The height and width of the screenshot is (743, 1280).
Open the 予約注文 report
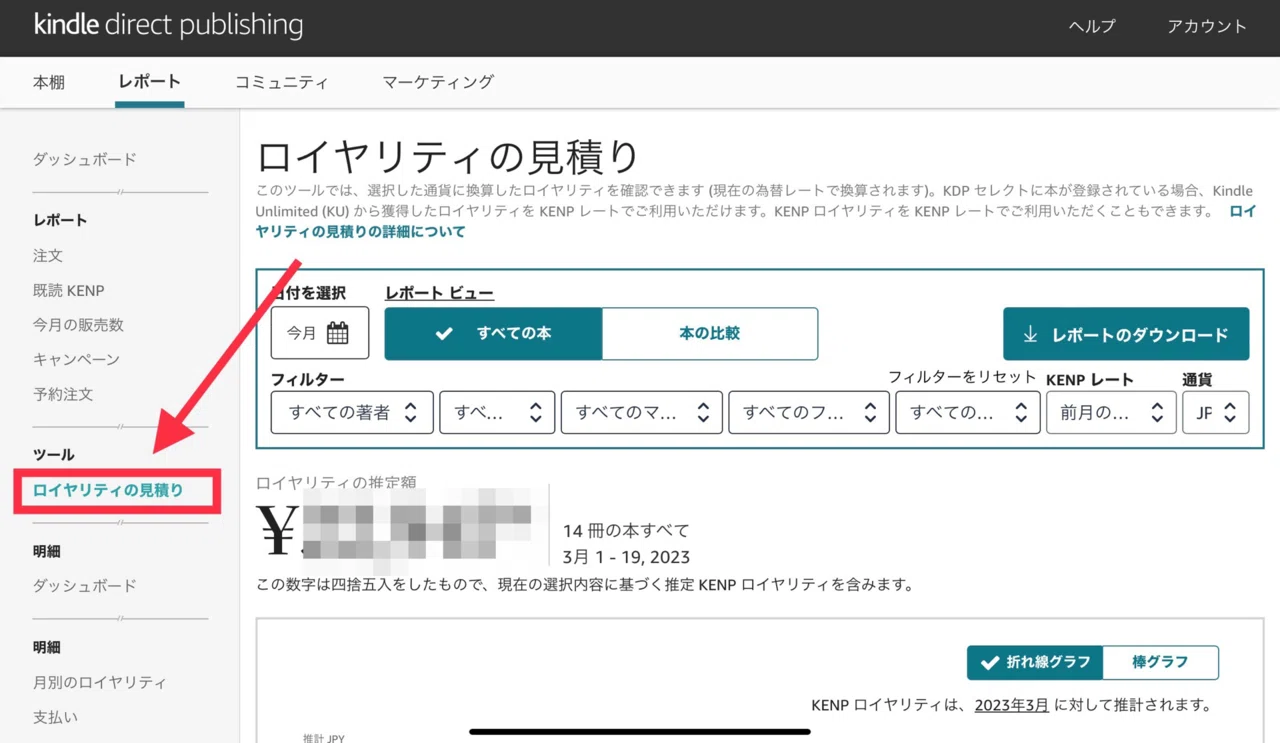point(63,394)
